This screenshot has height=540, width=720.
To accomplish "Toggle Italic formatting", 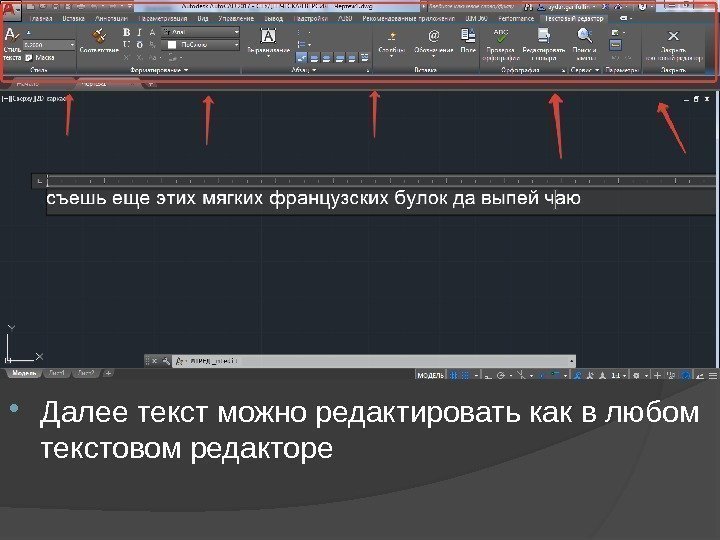I will coord(139,32).
